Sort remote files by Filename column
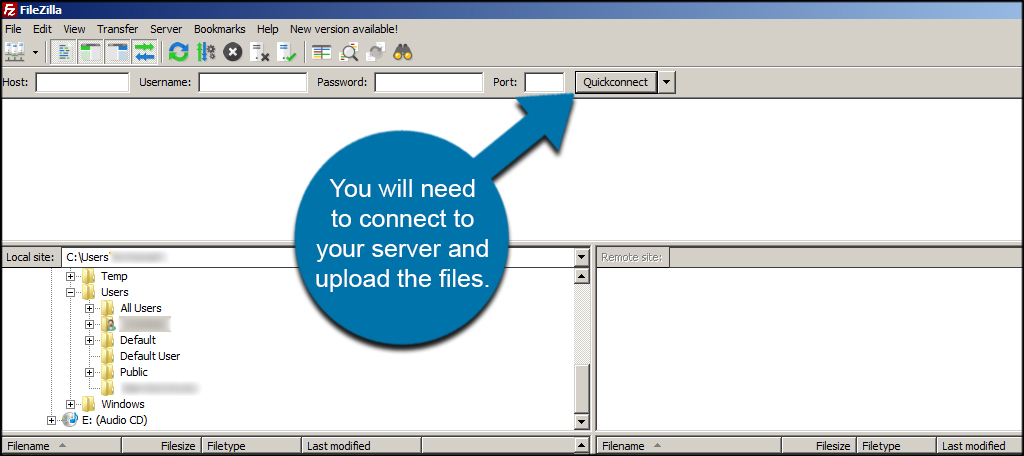Screen dimensions: 1024x456 (689, 446)
